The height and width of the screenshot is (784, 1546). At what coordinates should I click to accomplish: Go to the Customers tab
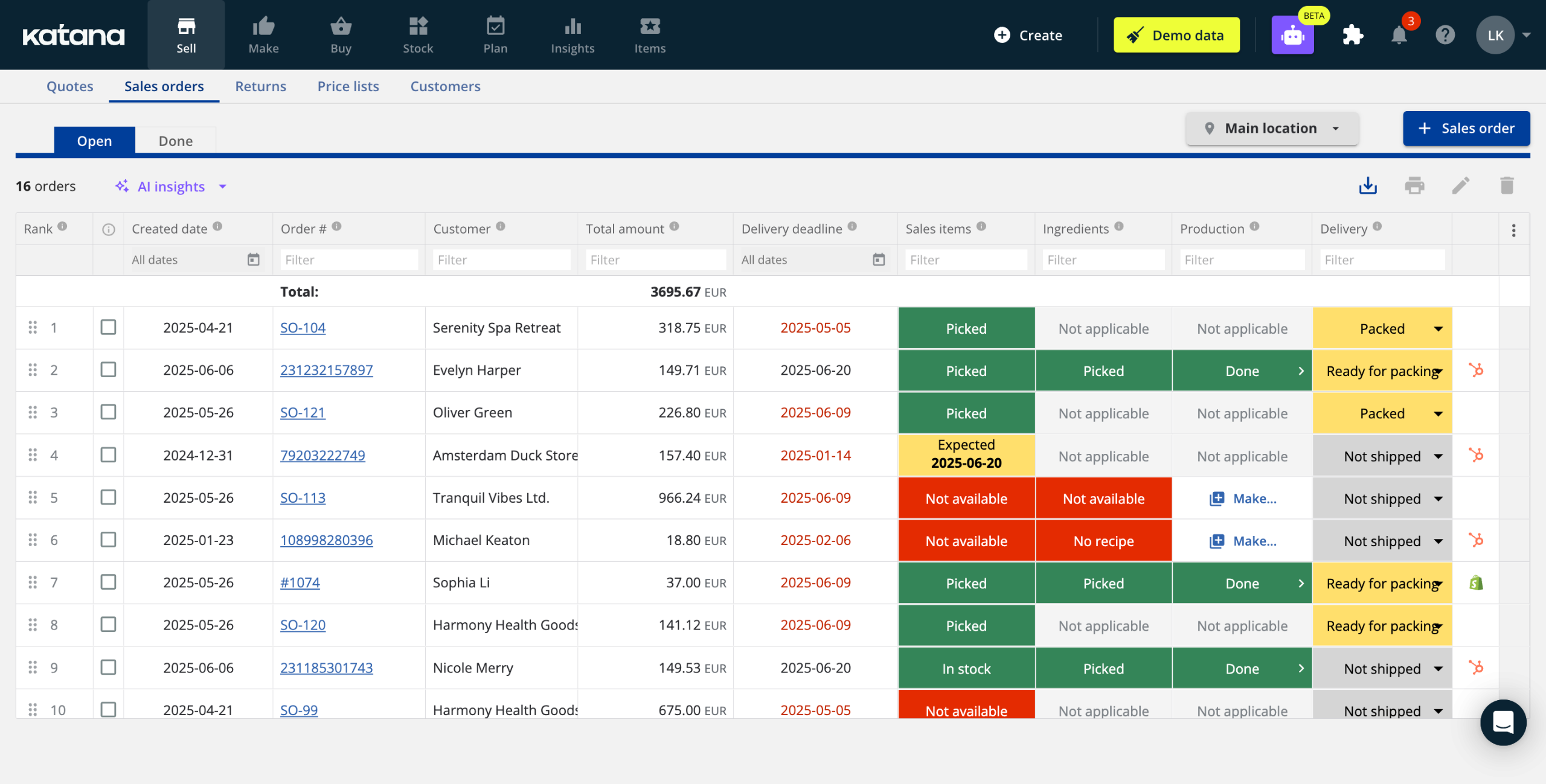tap(445, 86)
